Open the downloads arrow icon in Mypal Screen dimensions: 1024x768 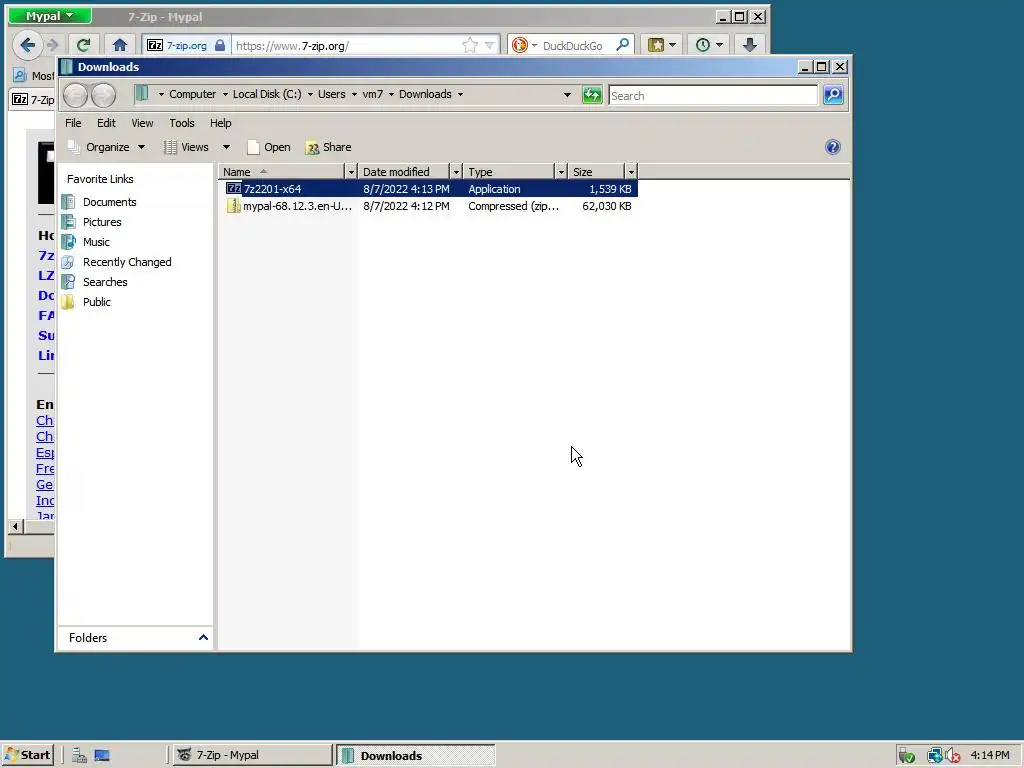click(x=750, y=45)
